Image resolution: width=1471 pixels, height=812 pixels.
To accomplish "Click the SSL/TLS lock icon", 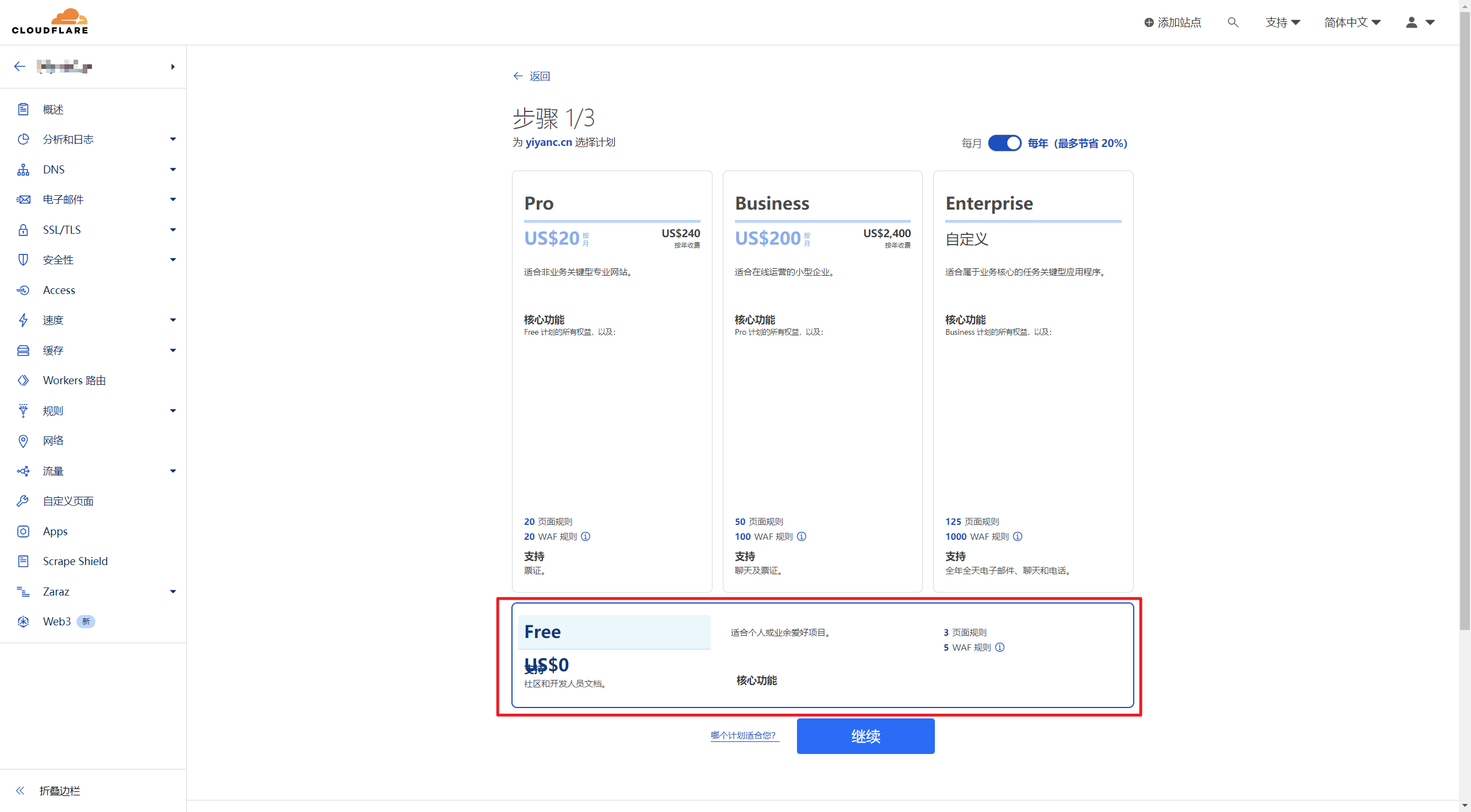I will click(23, 230).
